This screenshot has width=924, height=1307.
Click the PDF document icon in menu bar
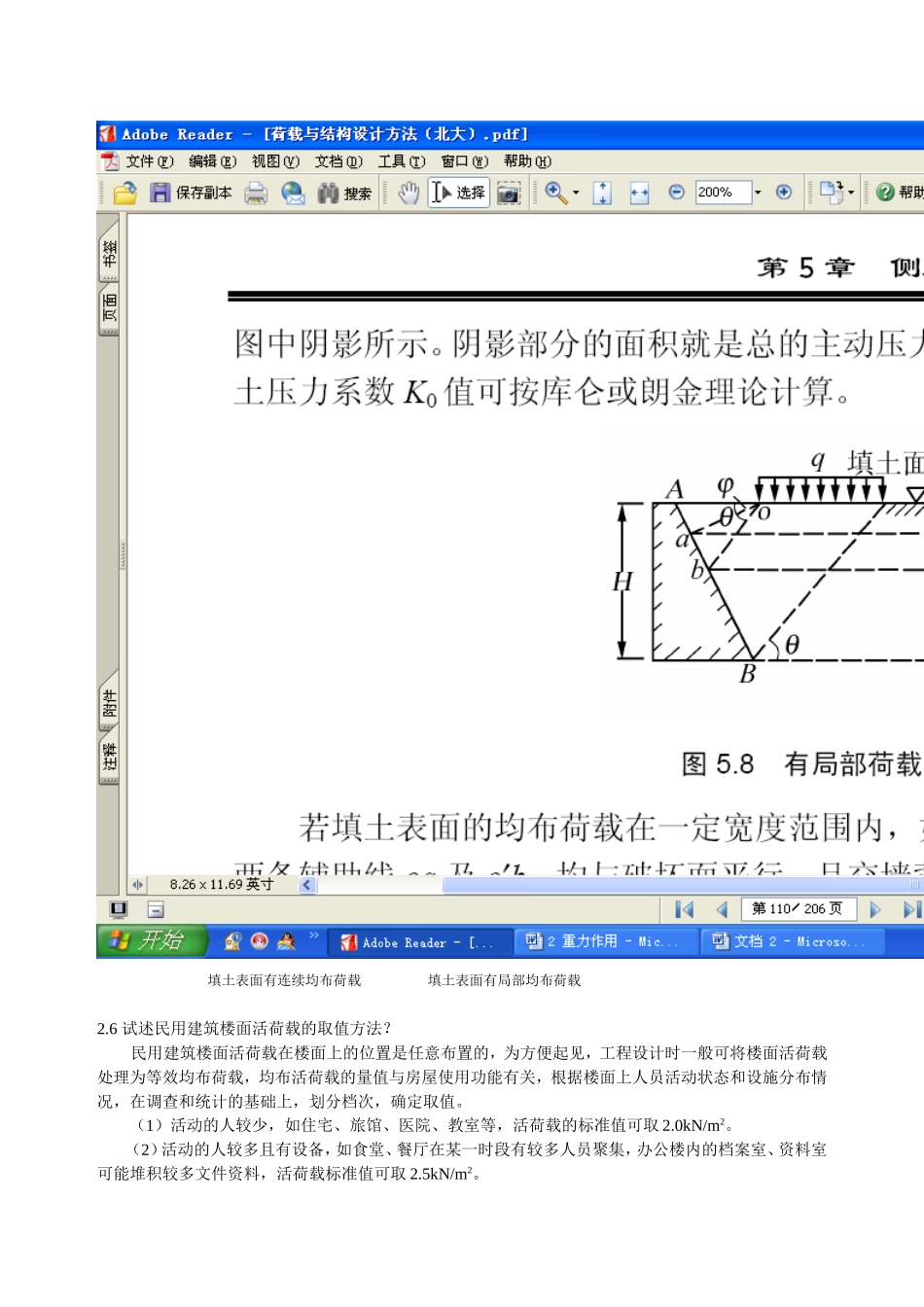pos(110,161)
